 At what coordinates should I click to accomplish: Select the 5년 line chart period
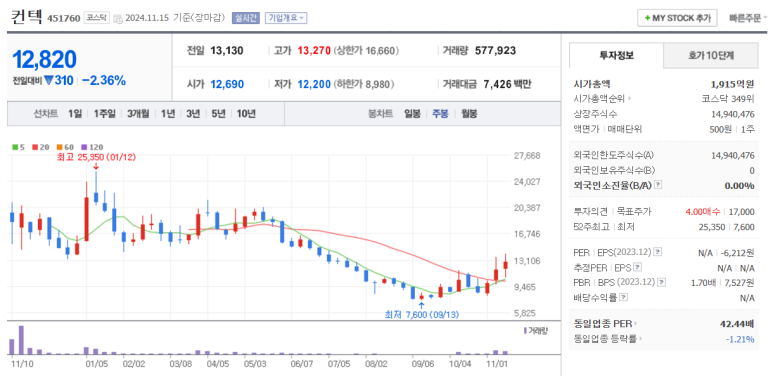click(x=218, y=114)
